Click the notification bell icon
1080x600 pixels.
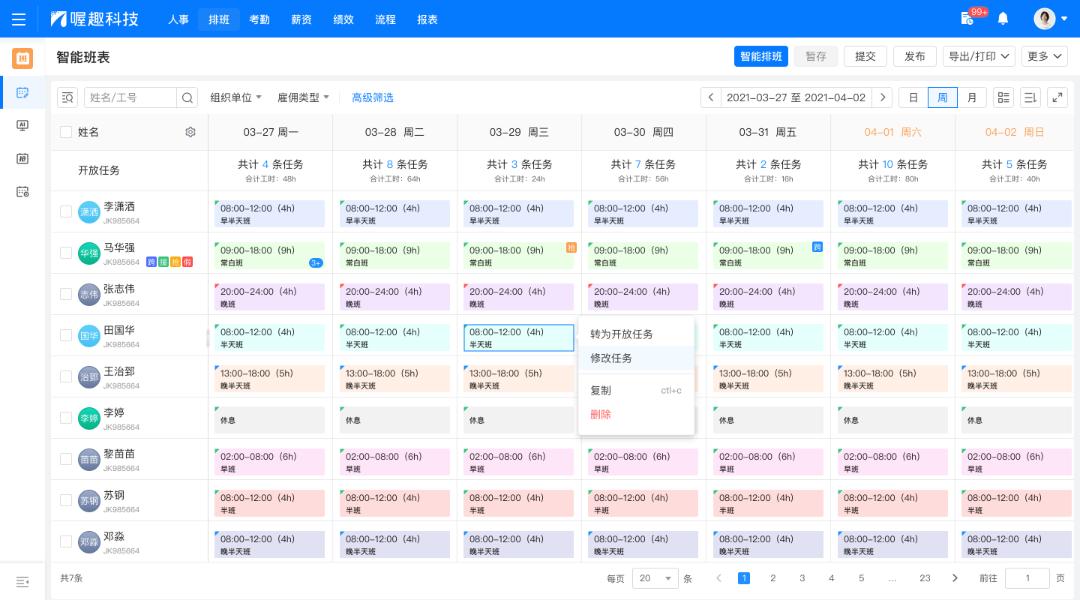1003,19
